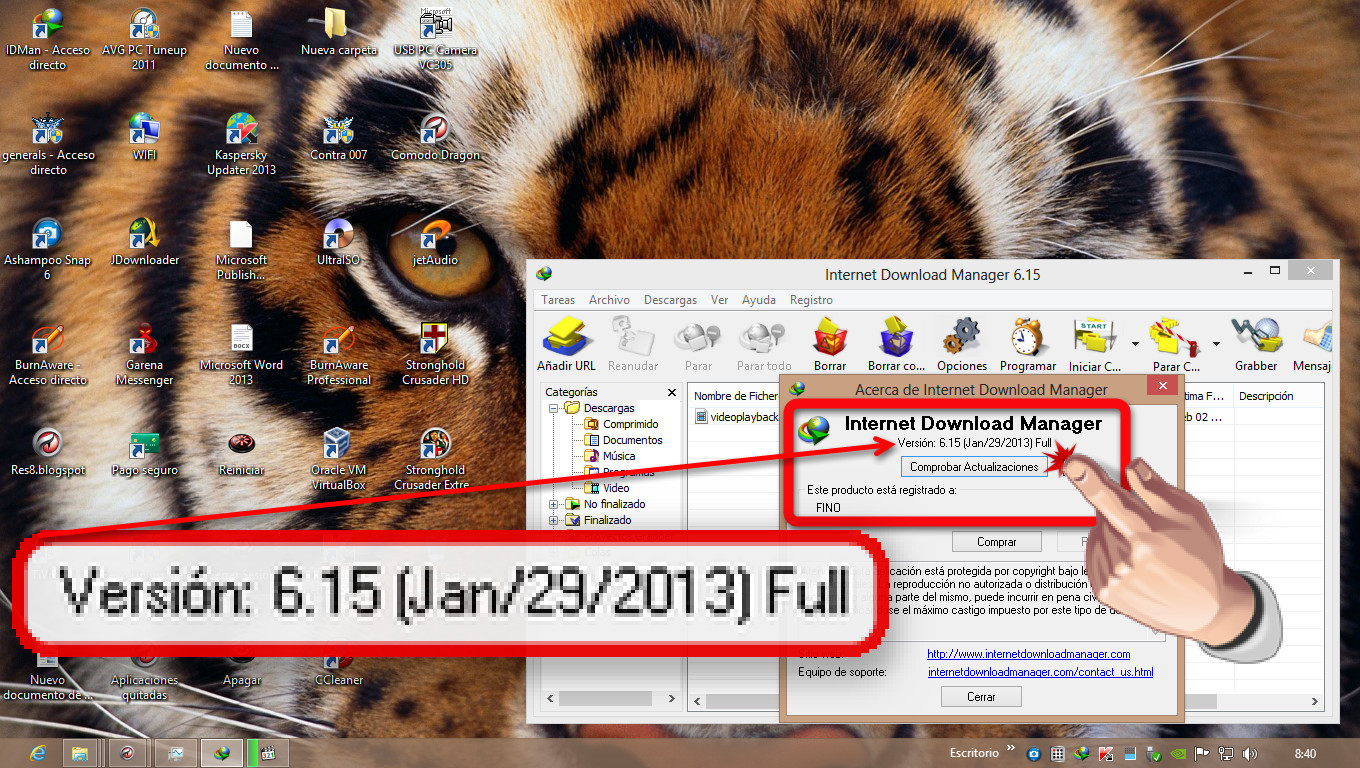This screenshot has width=1360, height=768.
Task: Open the contact_us.html support link
Action: tap(1040, 672)
